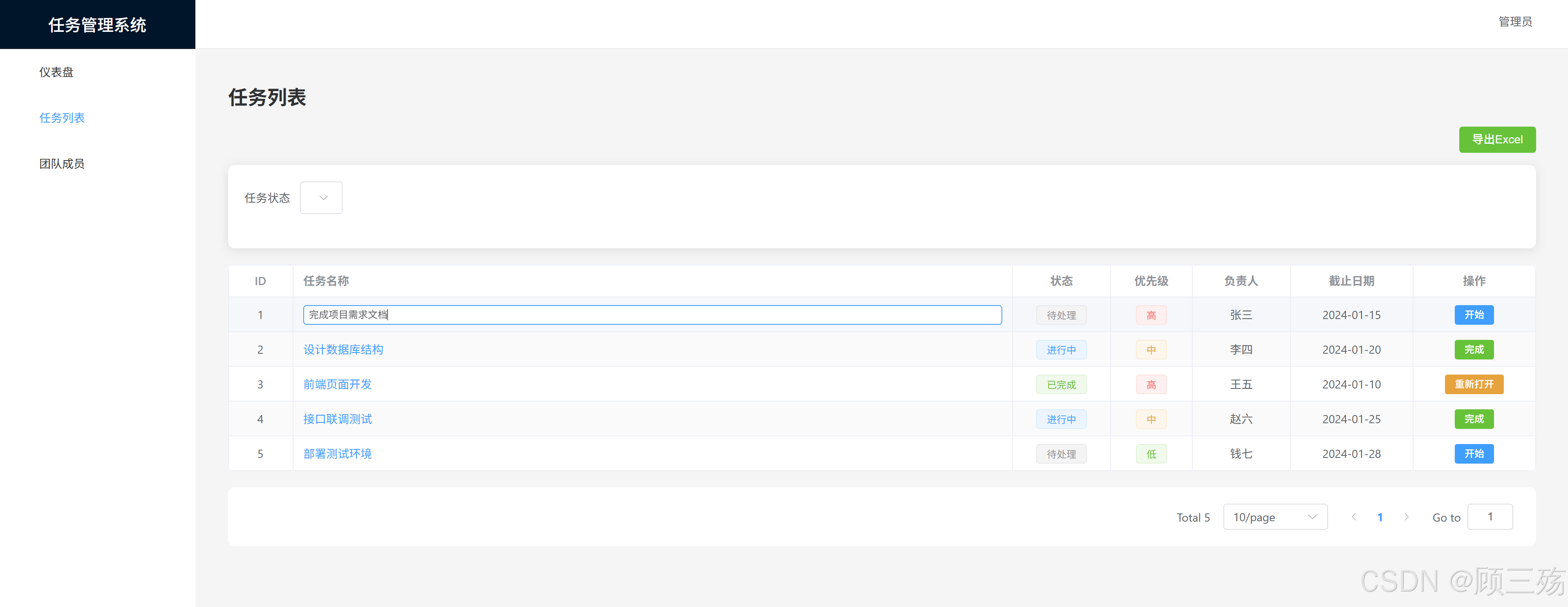
Task: Select 任务列表 sidebar menu item
Action: 61,118
